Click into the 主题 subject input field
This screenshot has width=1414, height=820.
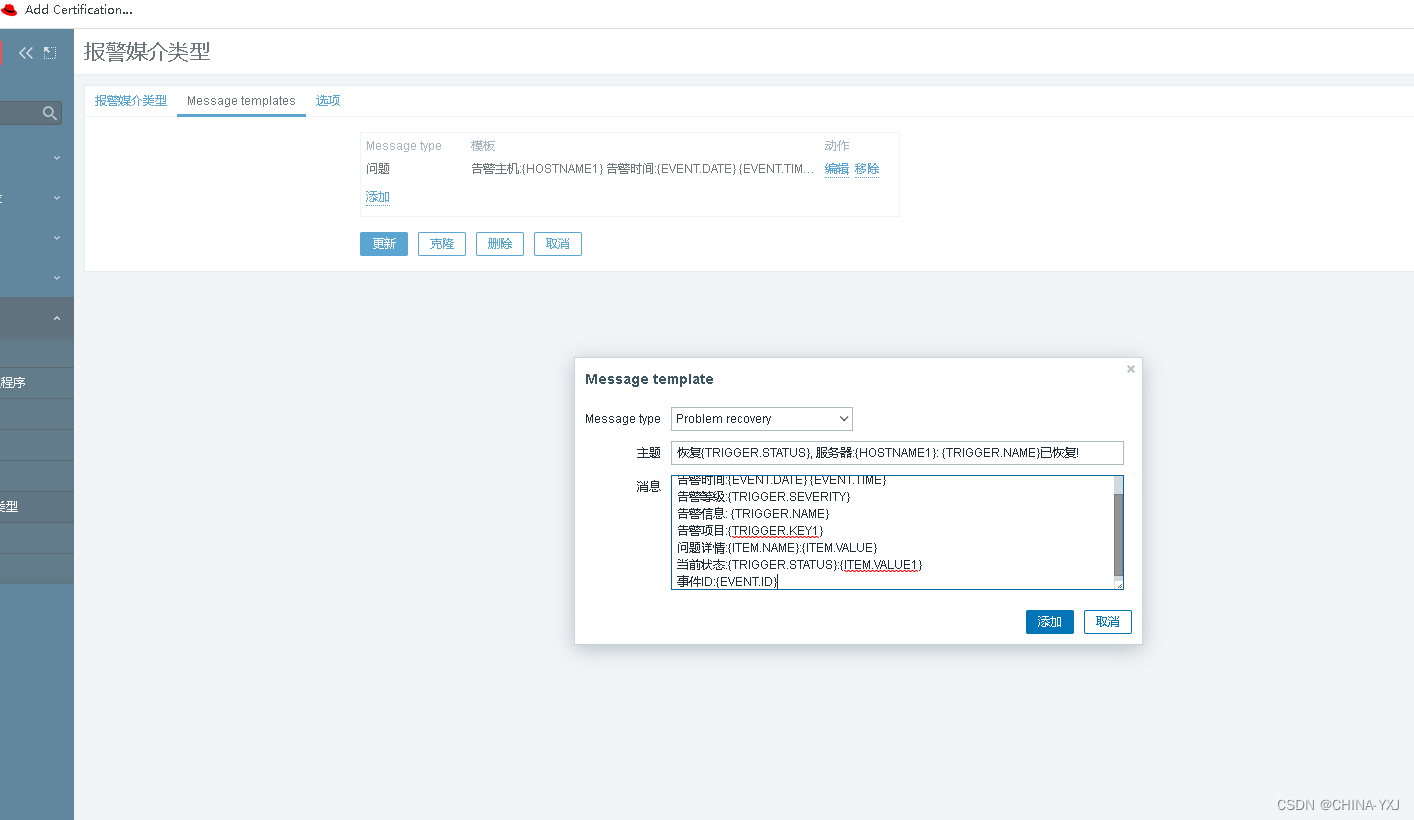click(897, 453)
